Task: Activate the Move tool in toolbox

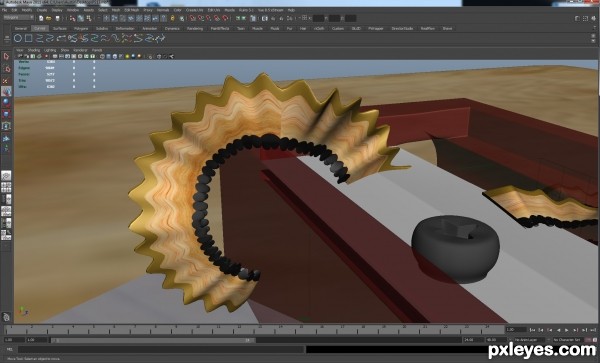Action: pos(6,91)
